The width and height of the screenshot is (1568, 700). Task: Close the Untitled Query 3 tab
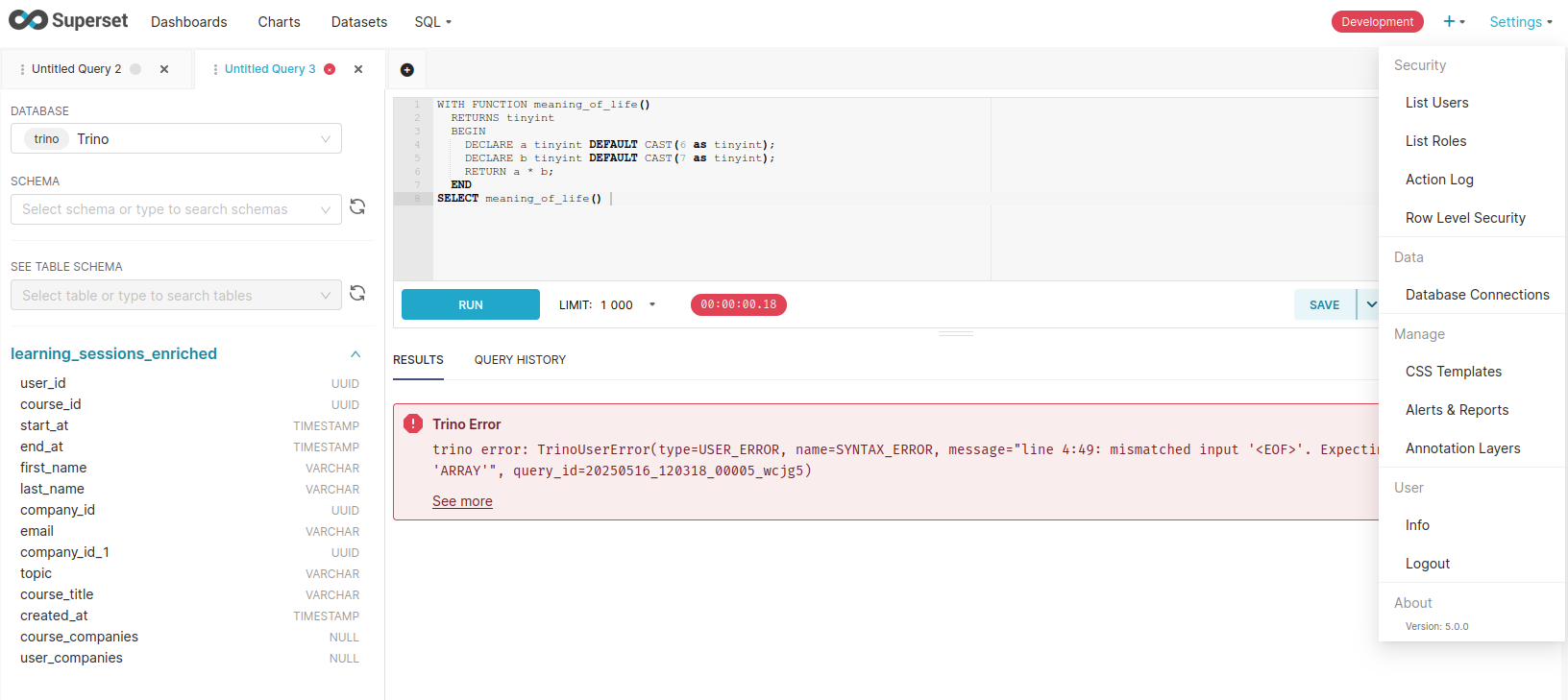tap(358, 69)
